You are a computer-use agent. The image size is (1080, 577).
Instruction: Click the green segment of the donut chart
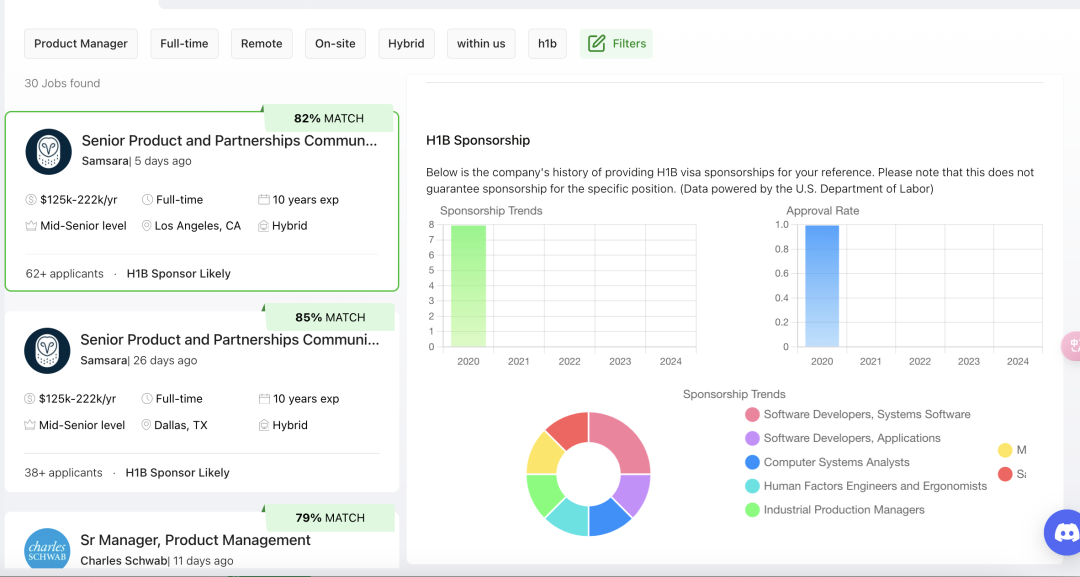click(543, 492)
